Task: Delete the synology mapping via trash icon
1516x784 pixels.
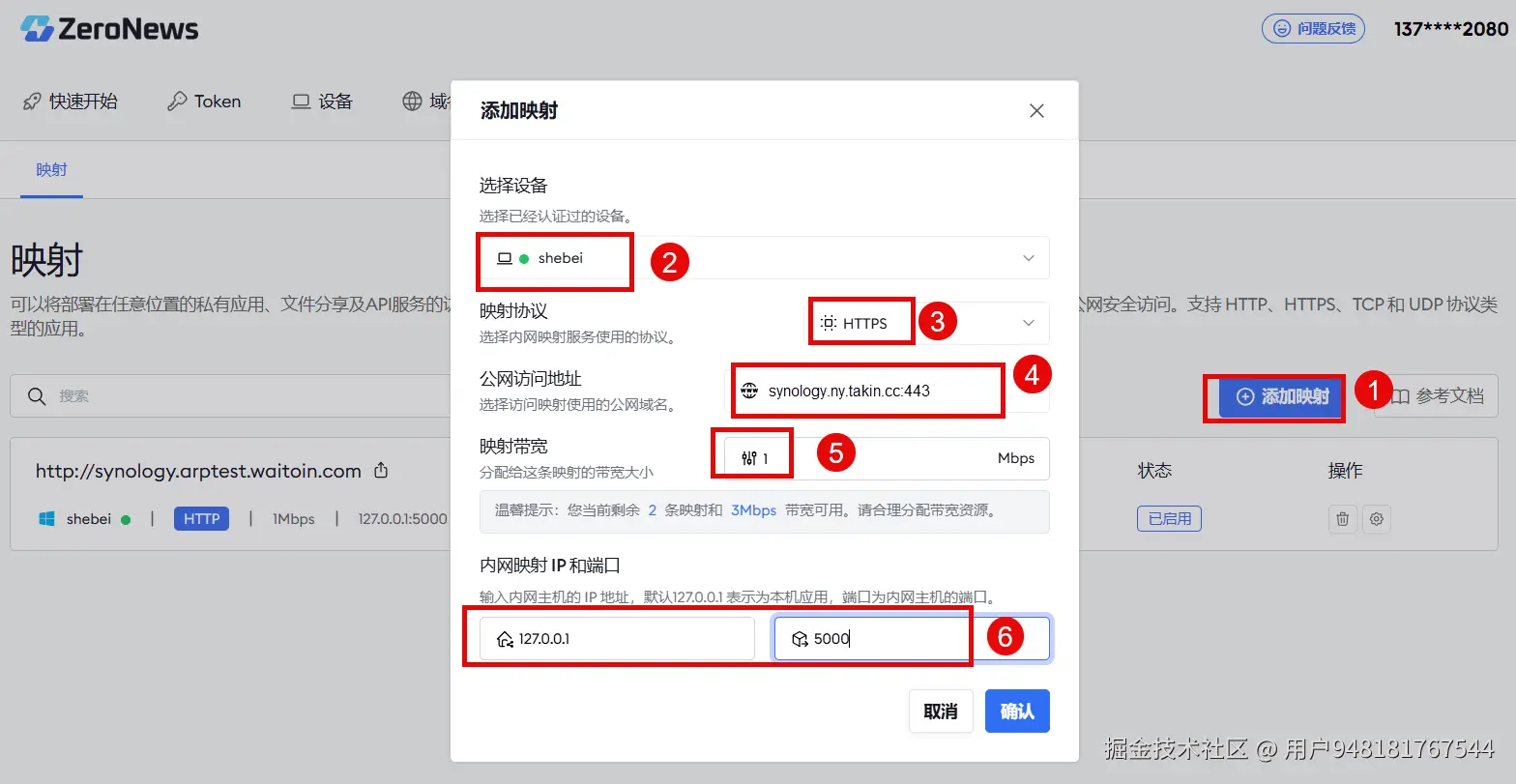Action: (x=1342, y=519)
